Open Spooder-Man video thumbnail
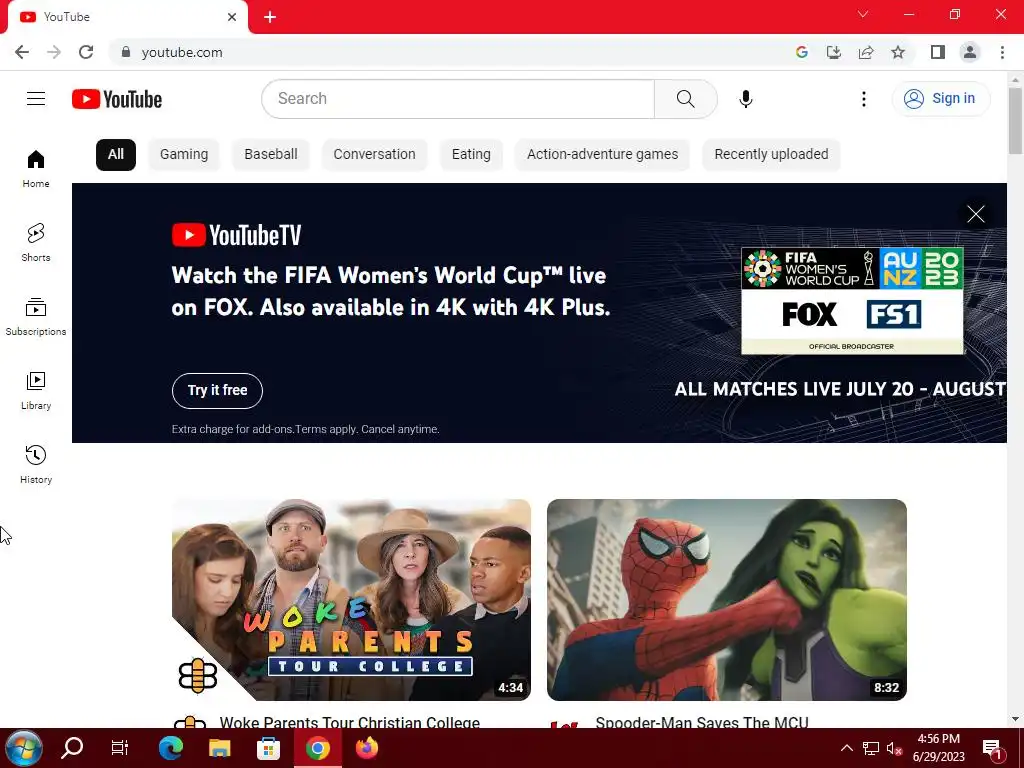Viewport: 1024px width, 768px height. click(x=727, y=600)
